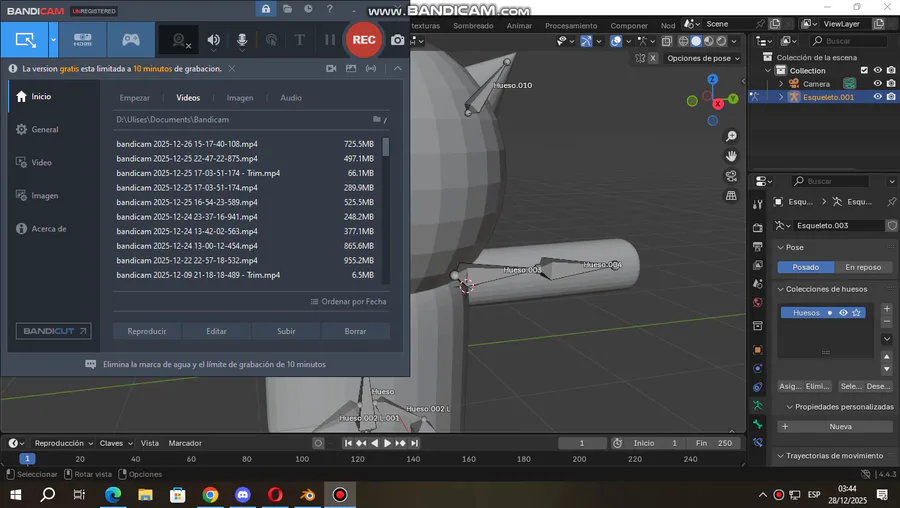Click the zoom magnifier in Blender viewport
This screenshot has height=508, width=900.
point(731,136)
